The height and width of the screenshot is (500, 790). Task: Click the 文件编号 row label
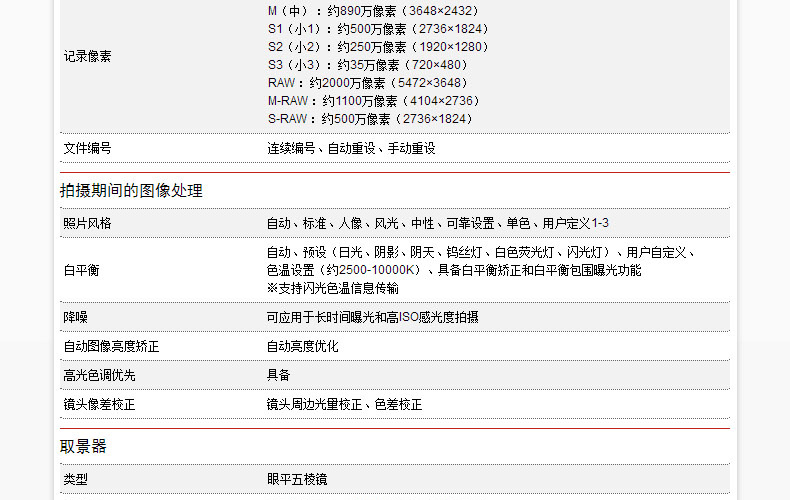88,148
